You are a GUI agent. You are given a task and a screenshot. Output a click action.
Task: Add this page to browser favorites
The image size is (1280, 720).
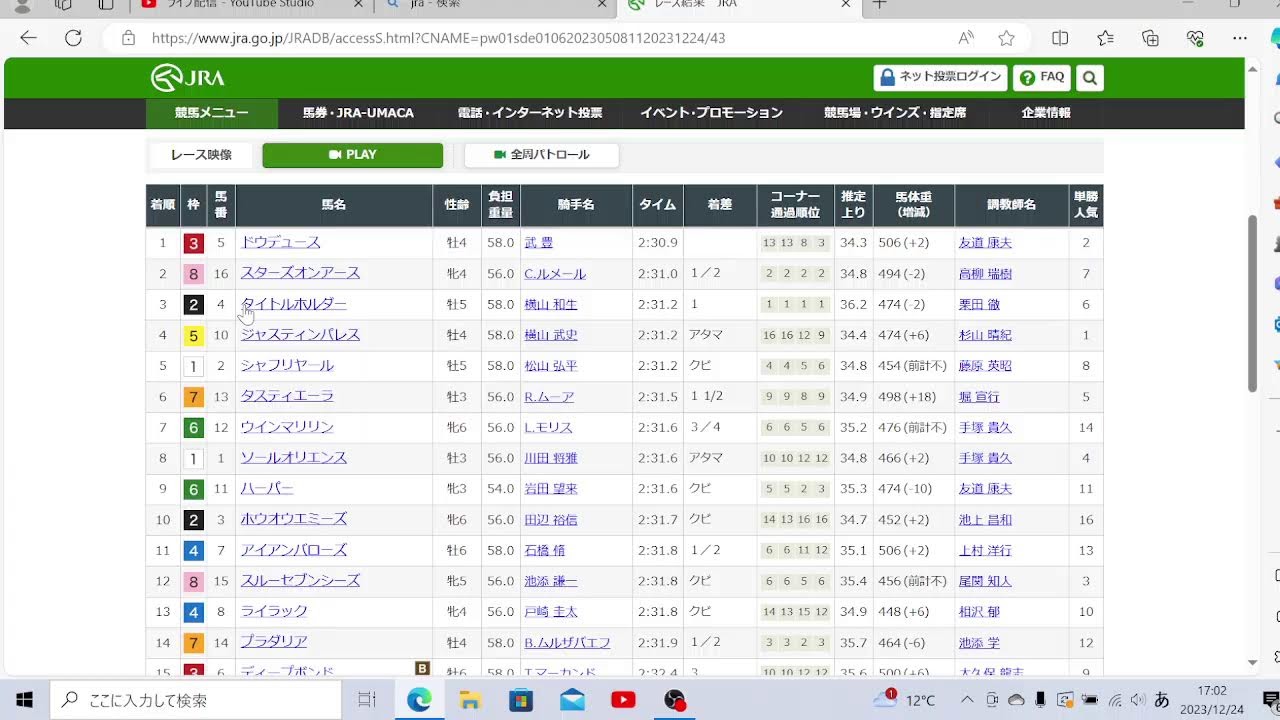(1006, 38)
